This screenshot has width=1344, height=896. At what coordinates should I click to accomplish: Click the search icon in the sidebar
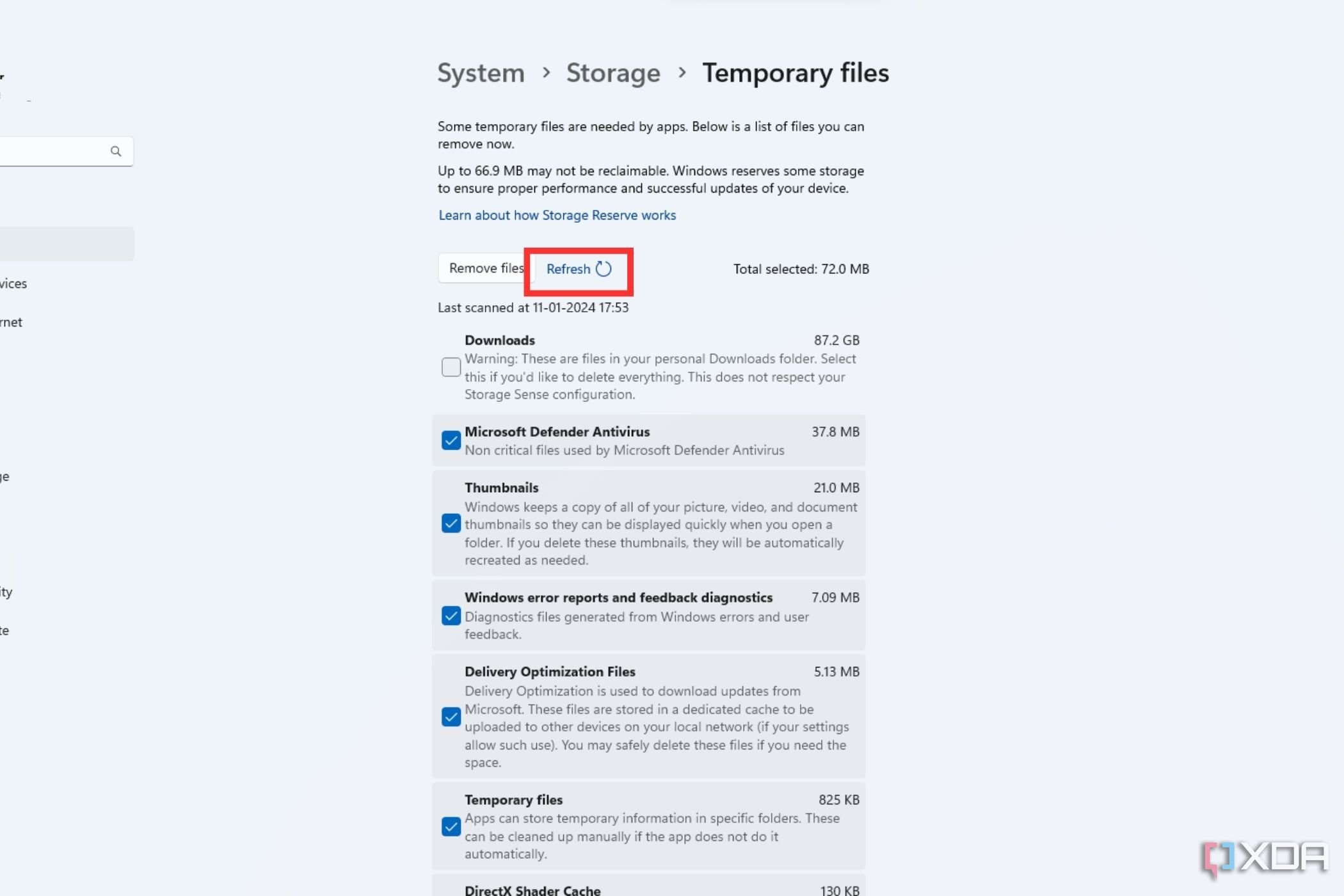(x=116, y=150)
